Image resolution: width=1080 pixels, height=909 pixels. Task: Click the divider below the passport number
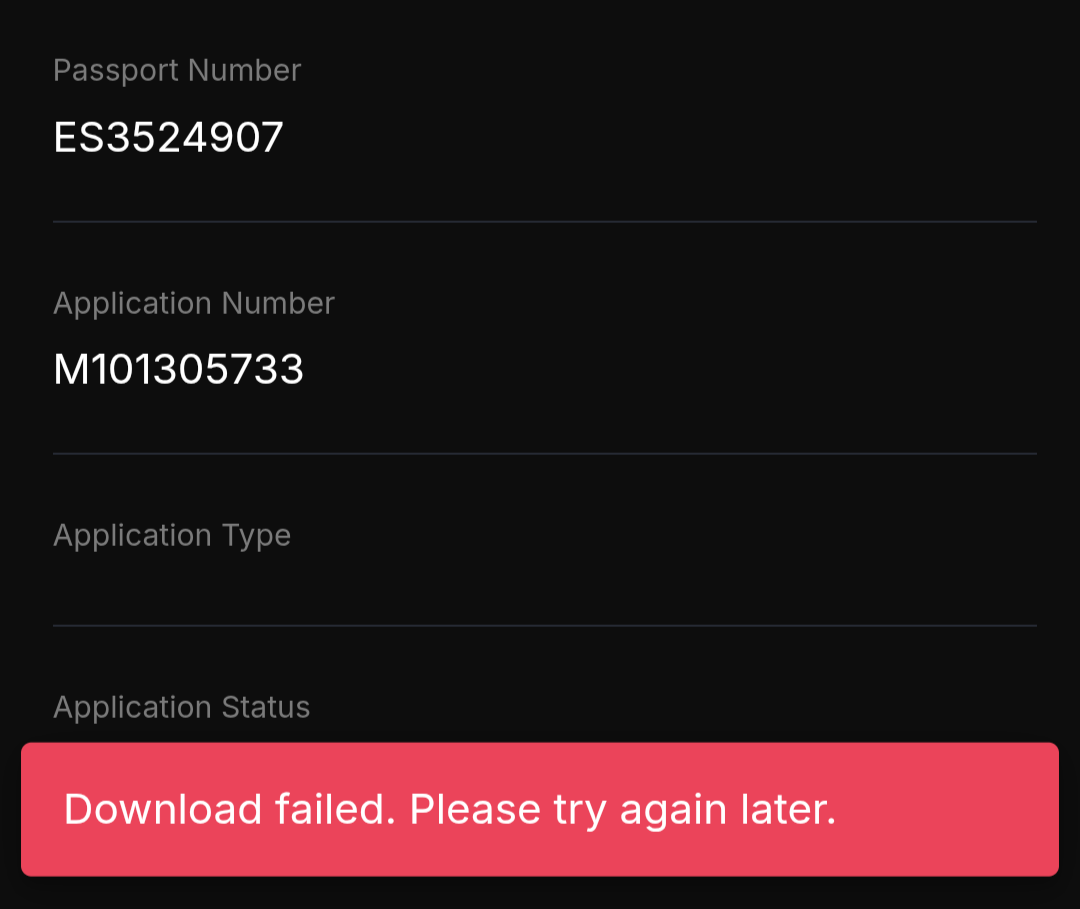click(x=544, y=221)
